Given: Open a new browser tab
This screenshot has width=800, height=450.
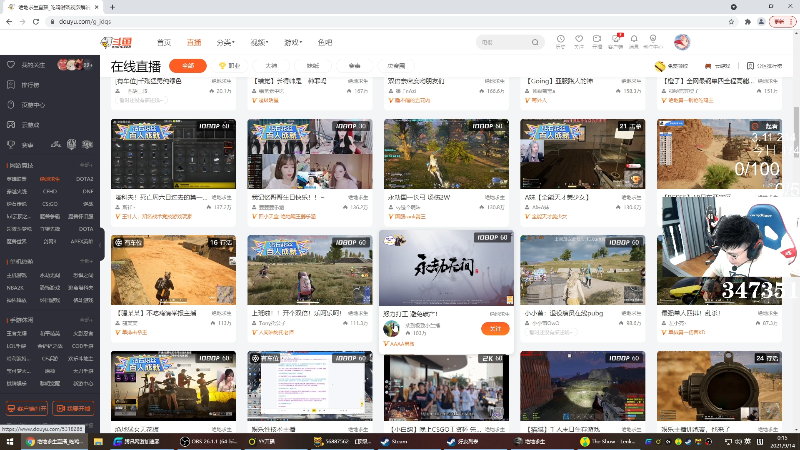Looking at the screenshot, I should click(112, 7).
